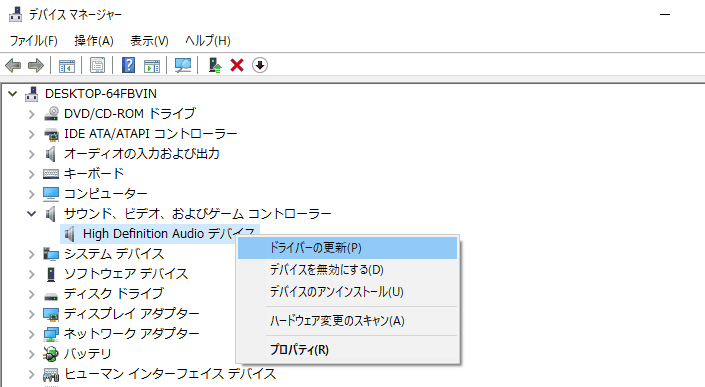Open the blue Help question-mark icon

pos(129,66)
